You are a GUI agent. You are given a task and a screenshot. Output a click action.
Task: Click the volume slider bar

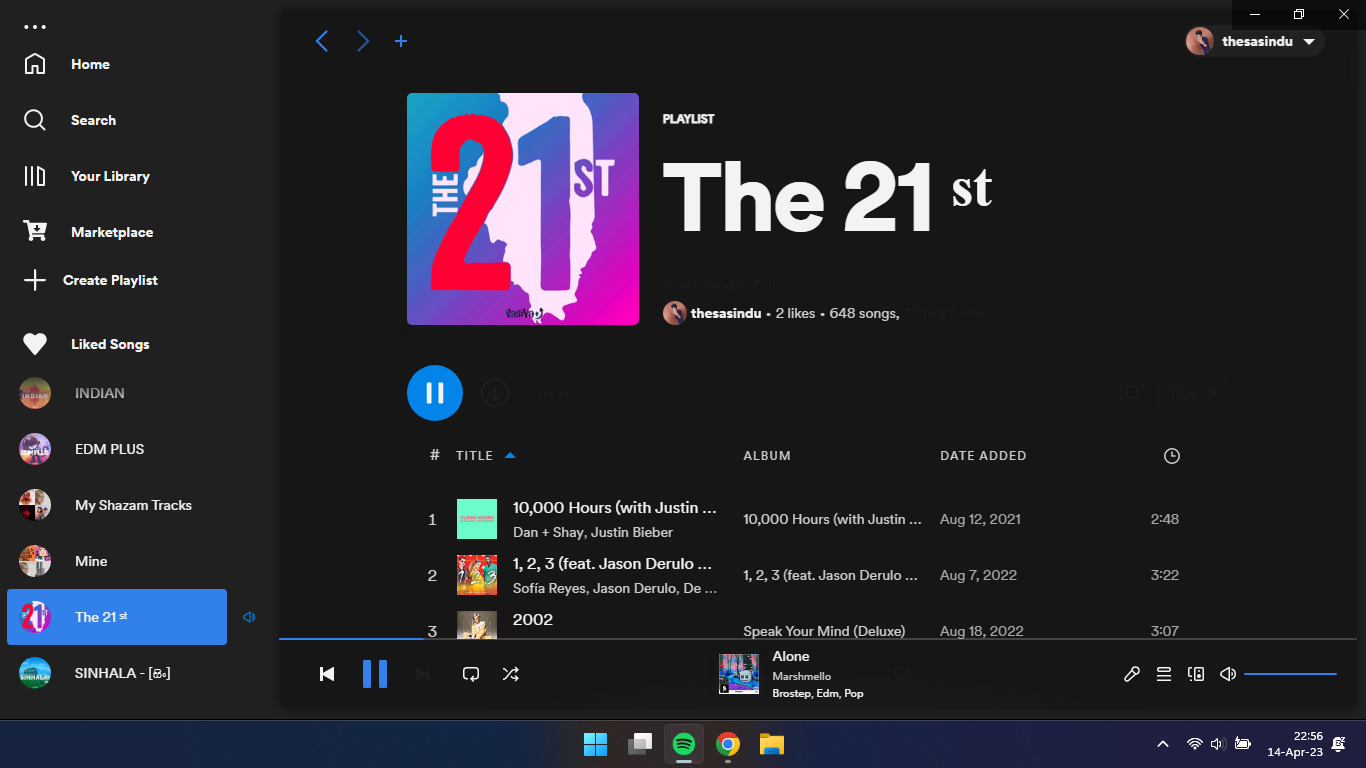[x=1290, y=674]
